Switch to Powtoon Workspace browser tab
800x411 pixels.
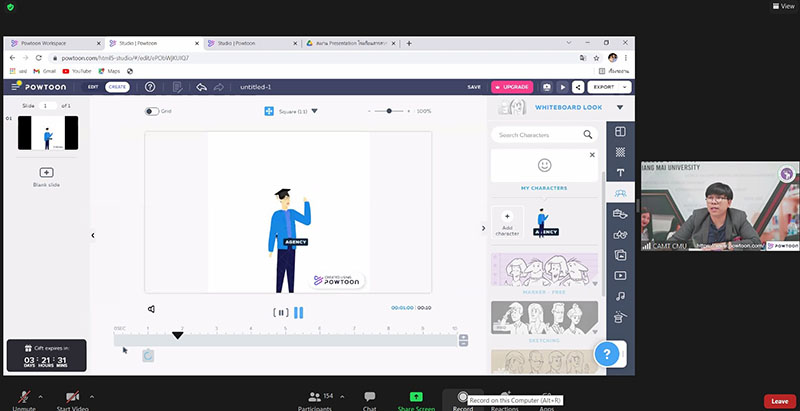54,43
